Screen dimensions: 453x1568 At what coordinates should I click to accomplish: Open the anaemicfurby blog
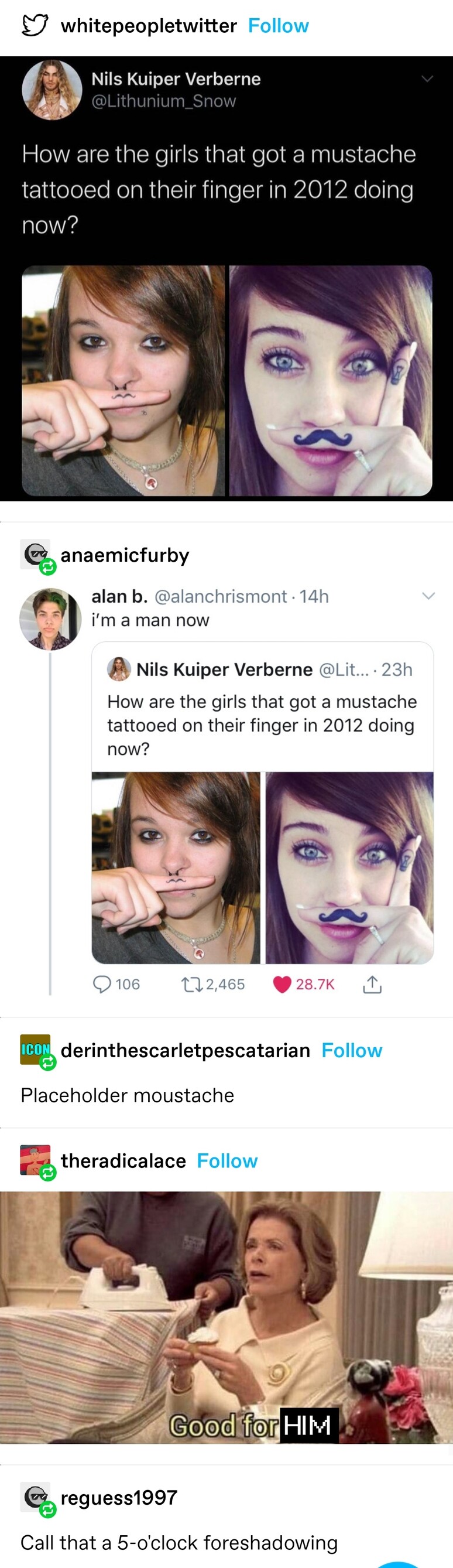pyautogui.click(x=125, y=555)
